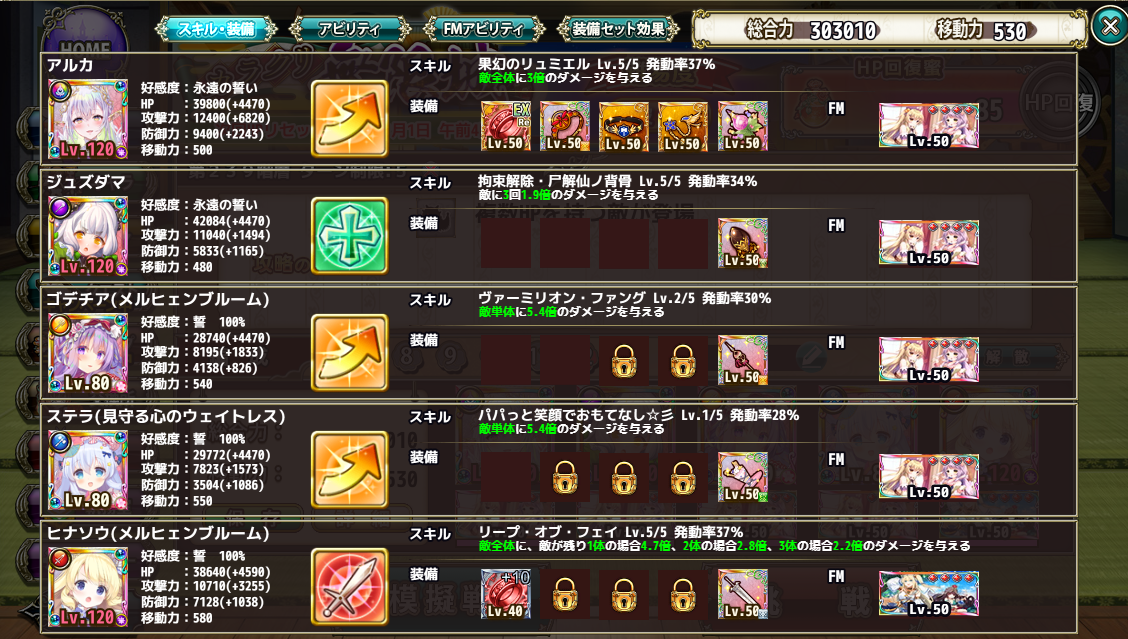1128x639 pixels.
Task: Click ジュズダマ's first empty equipment slot
Action: 506,243
